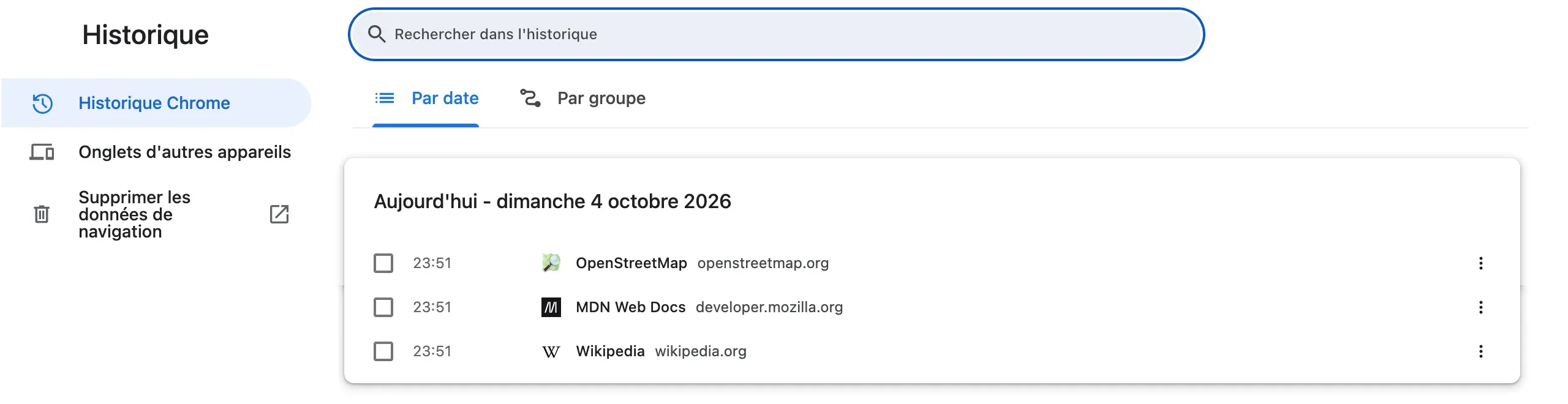1568x404 pixels.
Task: Click the developer.mozilla.org domain text
Action: 769,307
